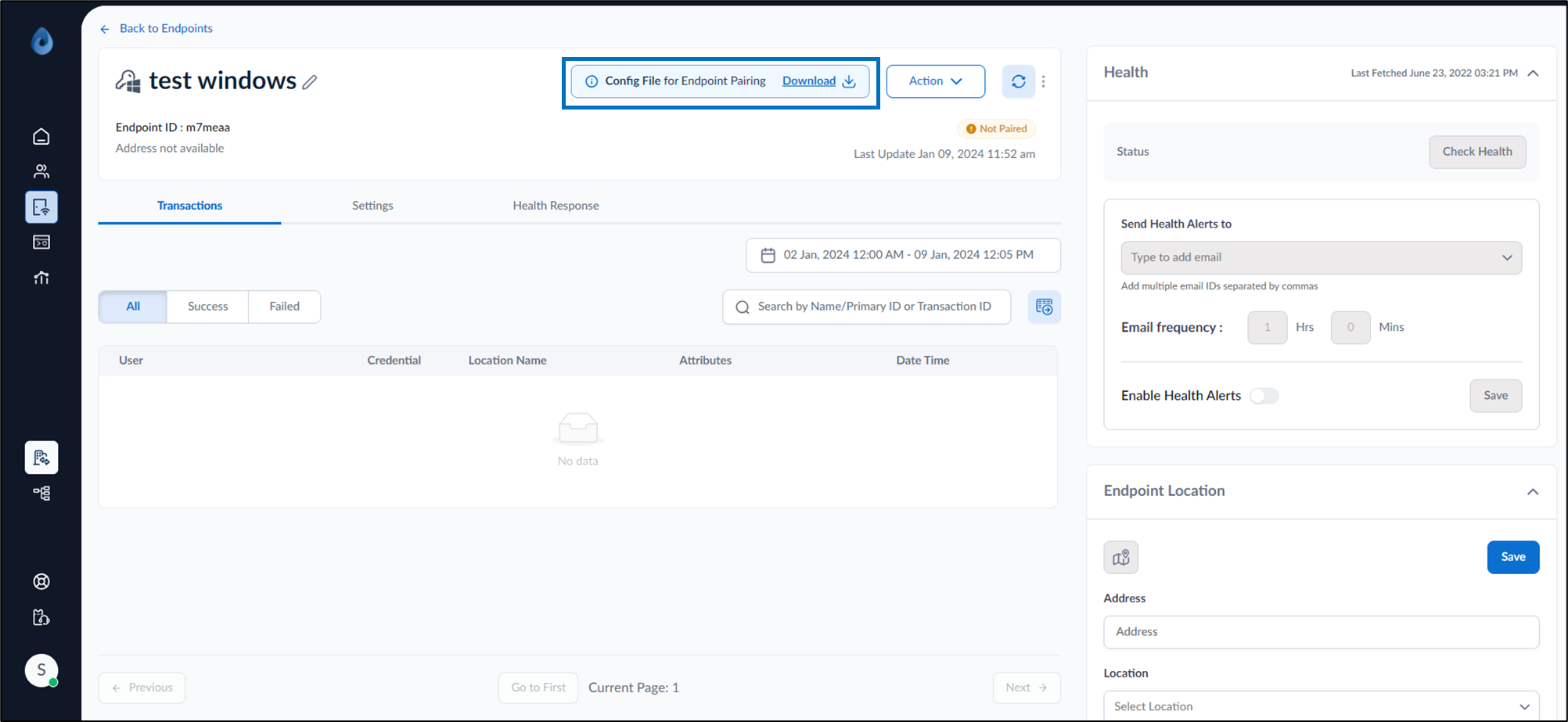Switch to the Health Response tab
Screen dimensions: 1568x722
pyautogui.click(x=556, y=206)
